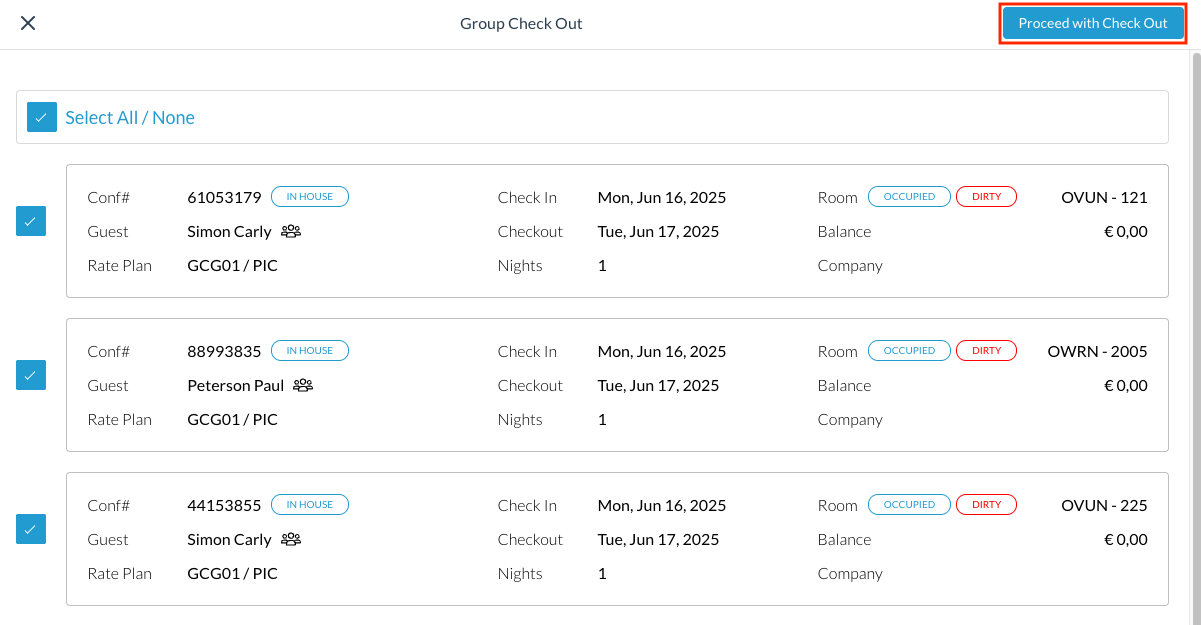The height and width of the screenshot is (625, 1201).
Task: Click the group icon beside guest in reservation 44153855
Action: tap(289, 539)
